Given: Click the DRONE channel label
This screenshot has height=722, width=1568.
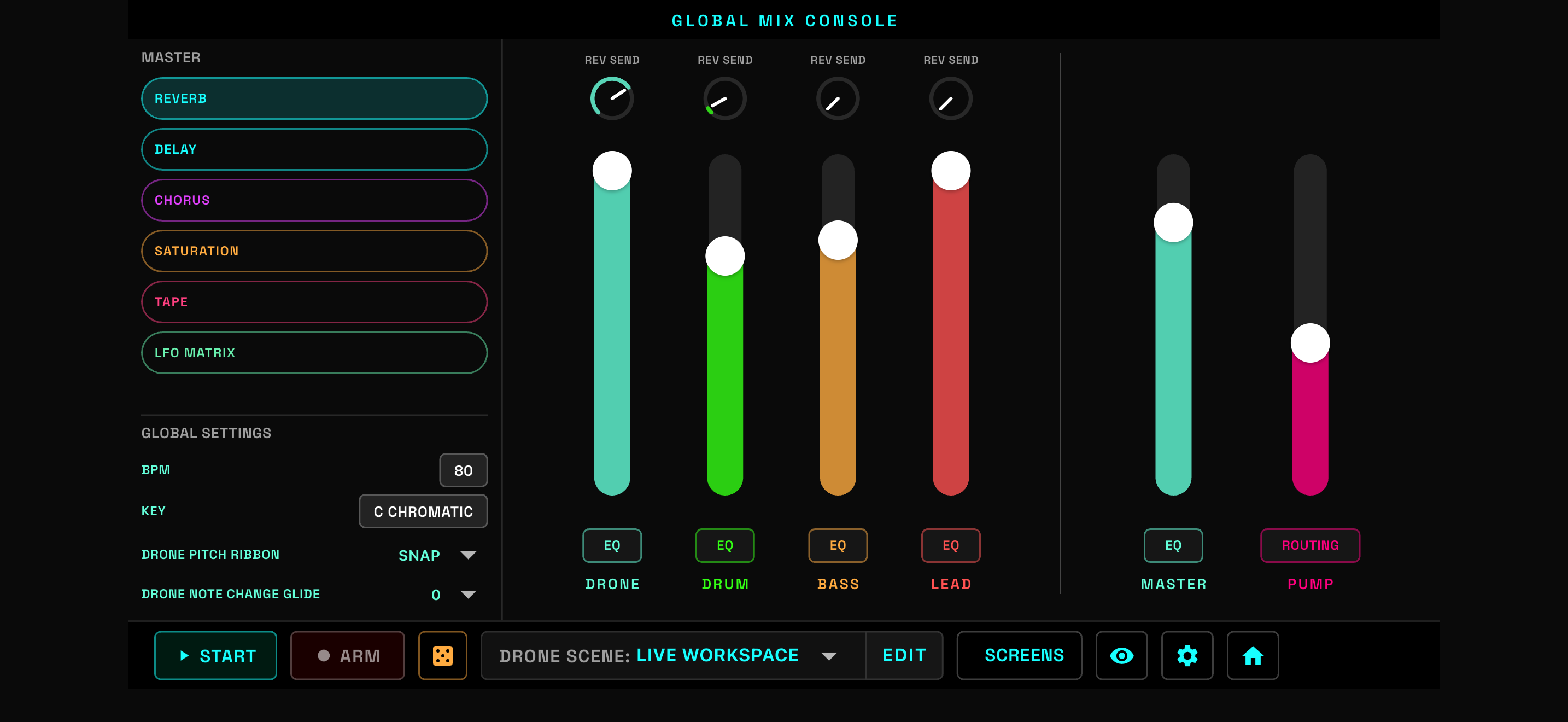Looking at the screenshot, I should pyautogui.click(x=612, y=584).
